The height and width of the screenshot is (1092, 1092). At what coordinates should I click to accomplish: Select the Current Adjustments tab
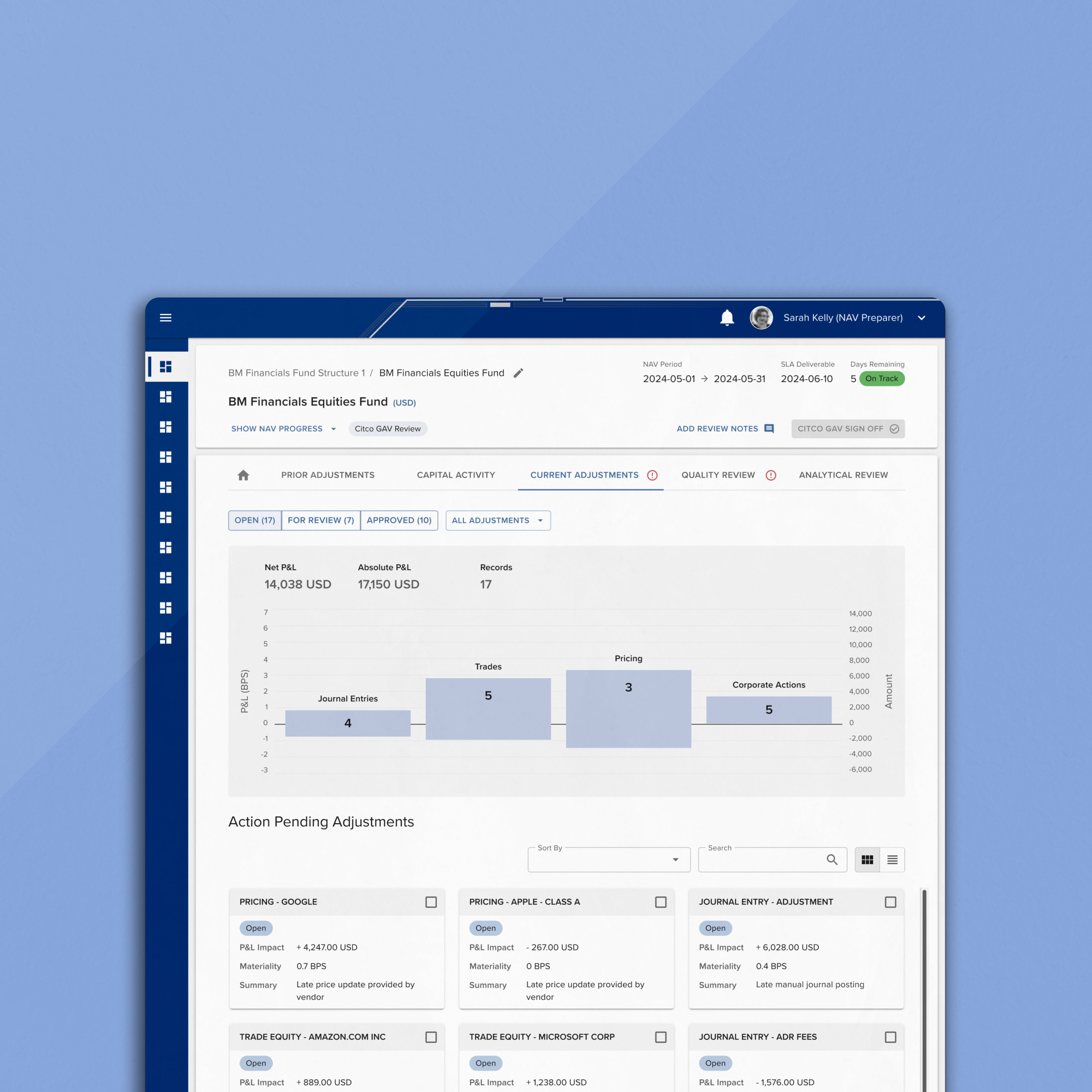pyautogui.click(x=591, y=475)
